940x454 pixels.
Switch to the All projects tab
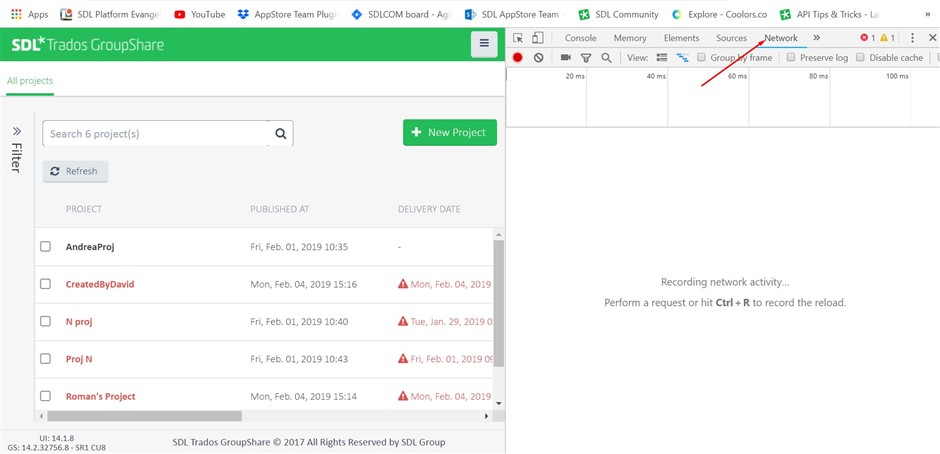(x=30, y=80)
